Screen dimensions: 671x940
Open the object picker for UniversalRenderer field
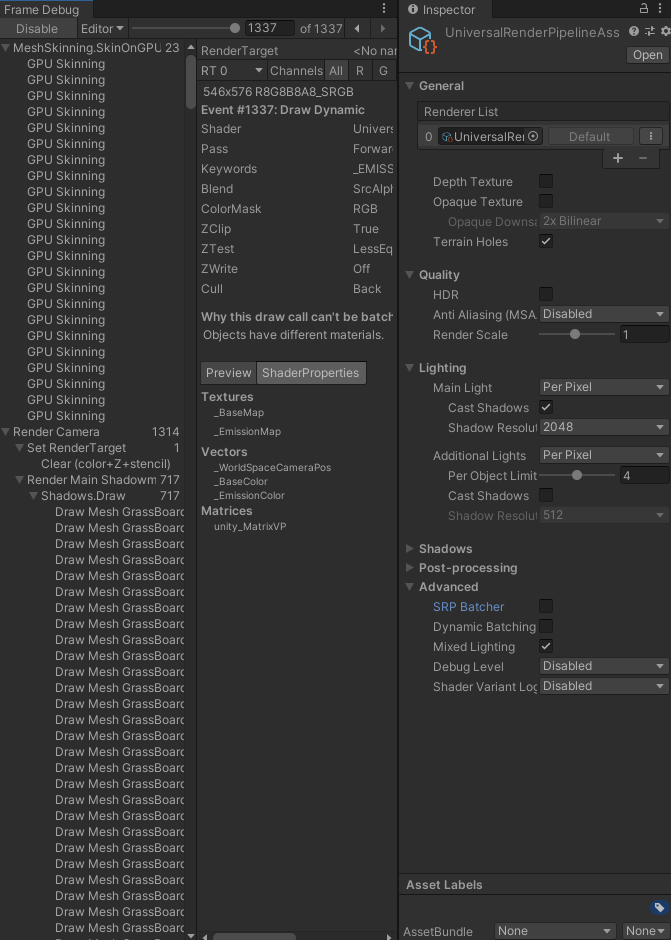click(x=533, y=137)
